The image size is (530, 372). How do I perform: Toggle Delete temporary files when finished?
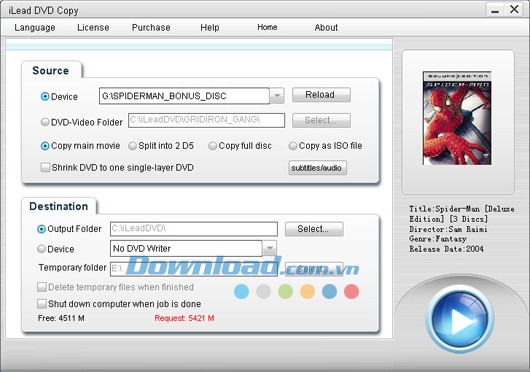[x=42, y=287]
